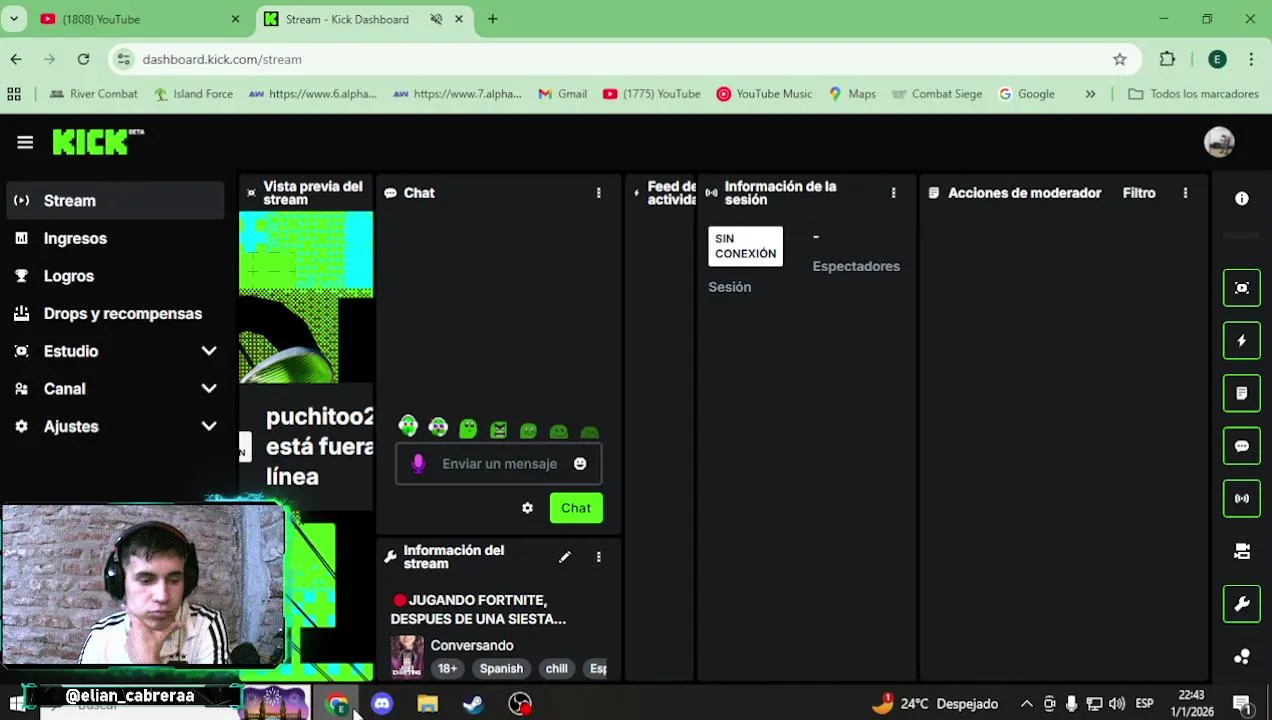Open Steam from the taskbar
Image resolution: width=1272 pixels, height=720 pixels.
[x=473, y=704]
